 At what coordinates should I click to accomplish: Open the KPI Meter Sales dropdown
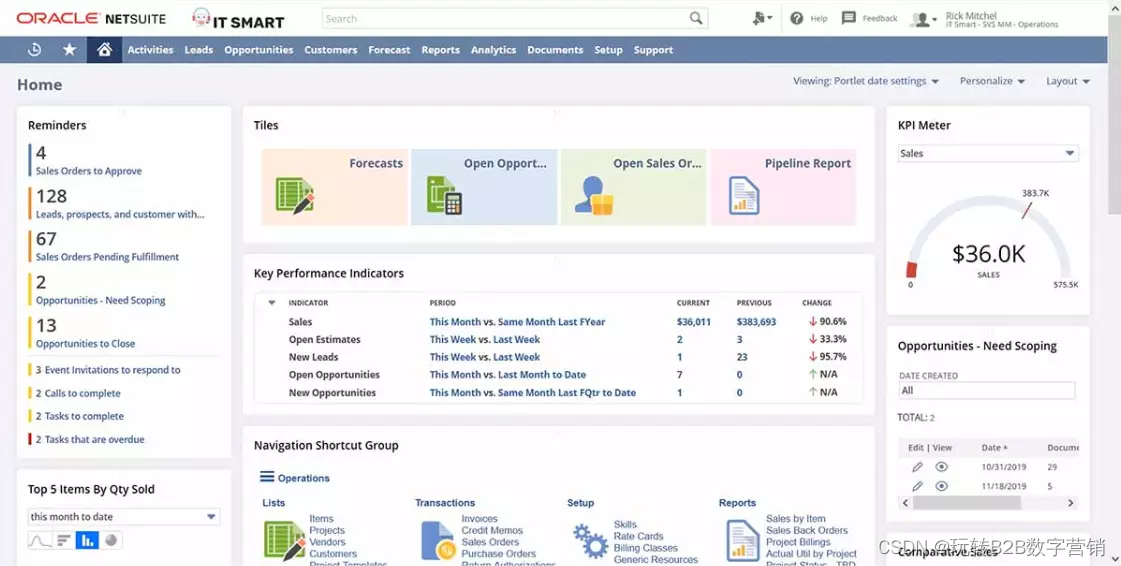point(988,153)
